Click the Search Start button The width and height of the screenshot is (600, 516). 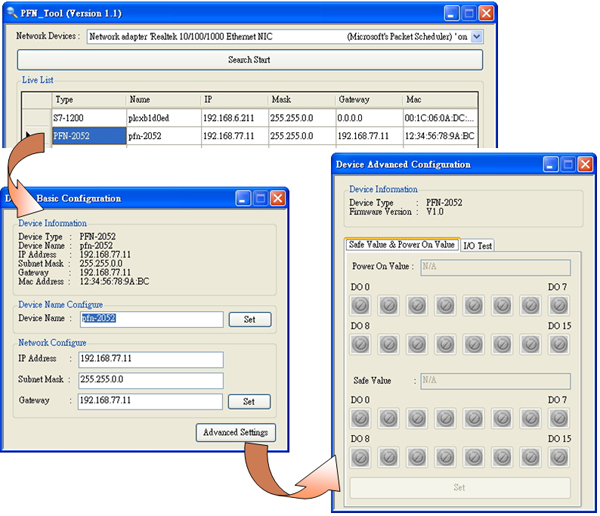tap(250, 60)
